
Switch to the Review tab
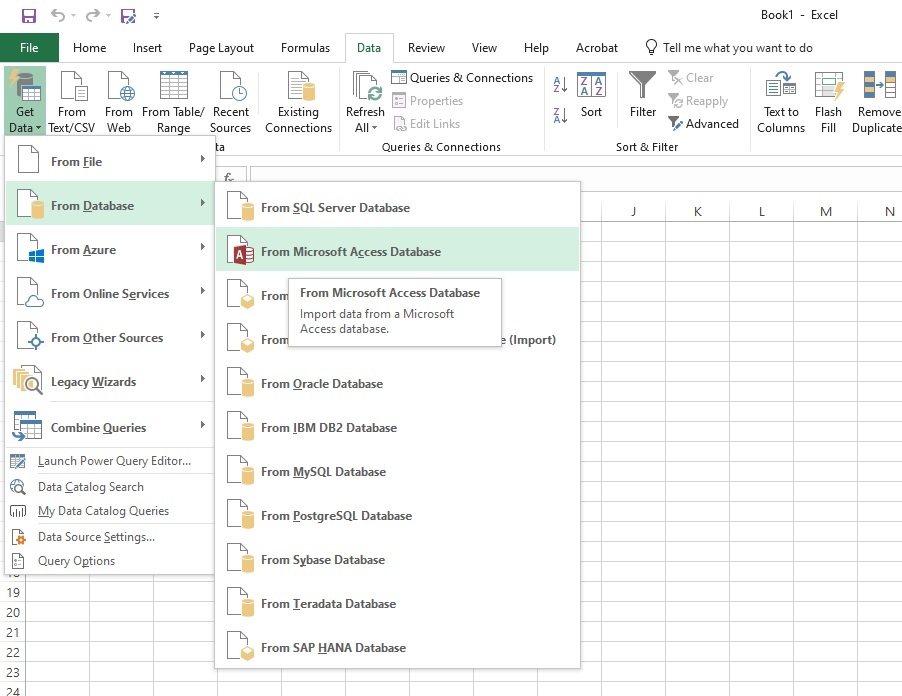(426, 48)
